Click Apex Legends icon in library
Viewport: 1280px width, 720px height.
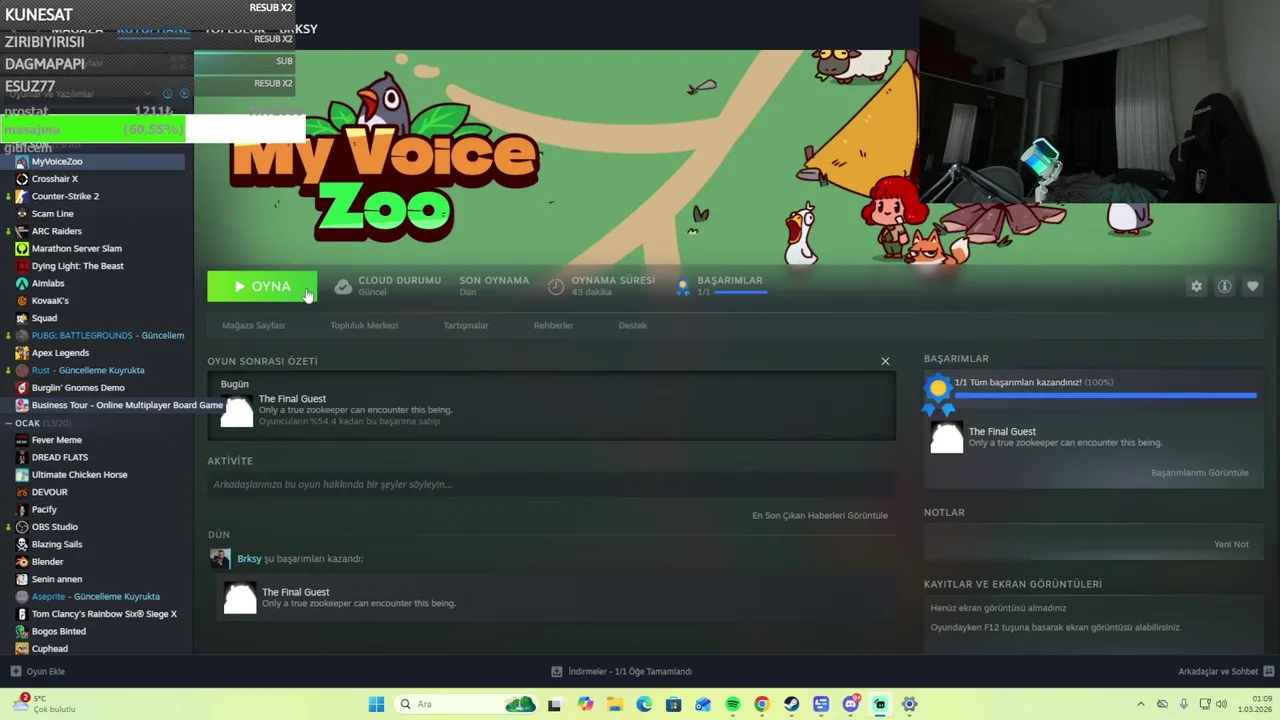coord(22,353)
